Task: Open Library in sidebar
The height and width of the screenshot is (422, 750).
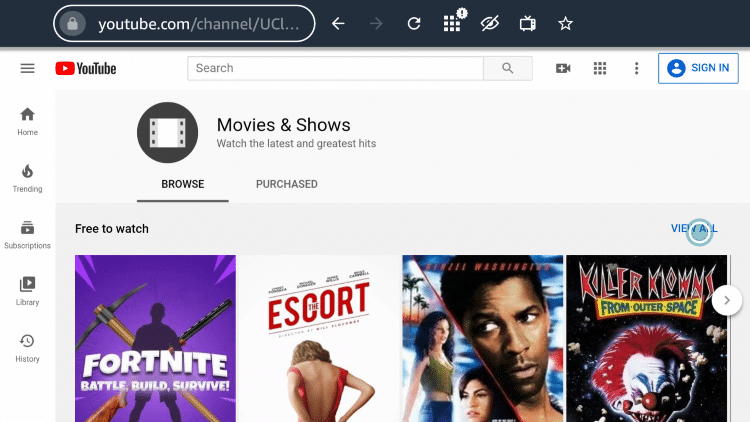Action: tap(27, 291)
